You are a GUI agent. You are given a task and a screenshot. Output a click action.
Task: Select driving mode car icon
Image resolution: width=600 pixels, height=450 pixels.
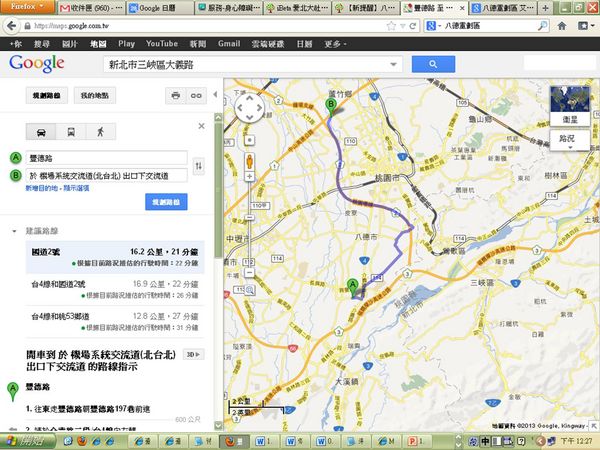(41, 131)
